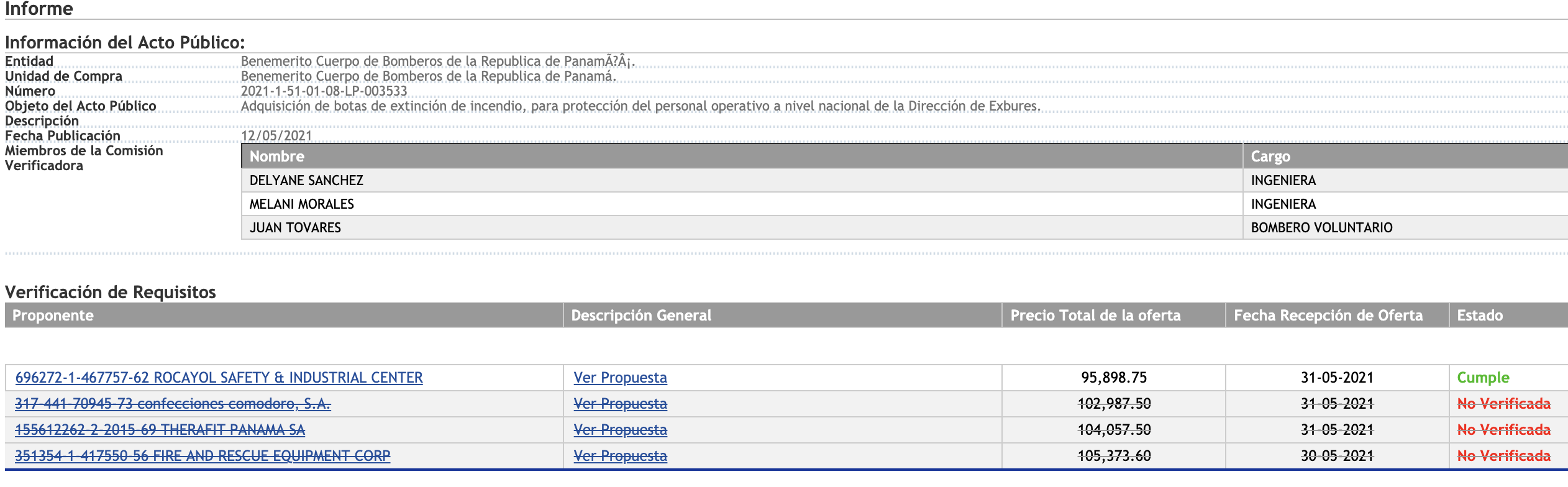View Ver Propuesta for confecciones comodoro

pyautogui.click(x=620, y=404)
